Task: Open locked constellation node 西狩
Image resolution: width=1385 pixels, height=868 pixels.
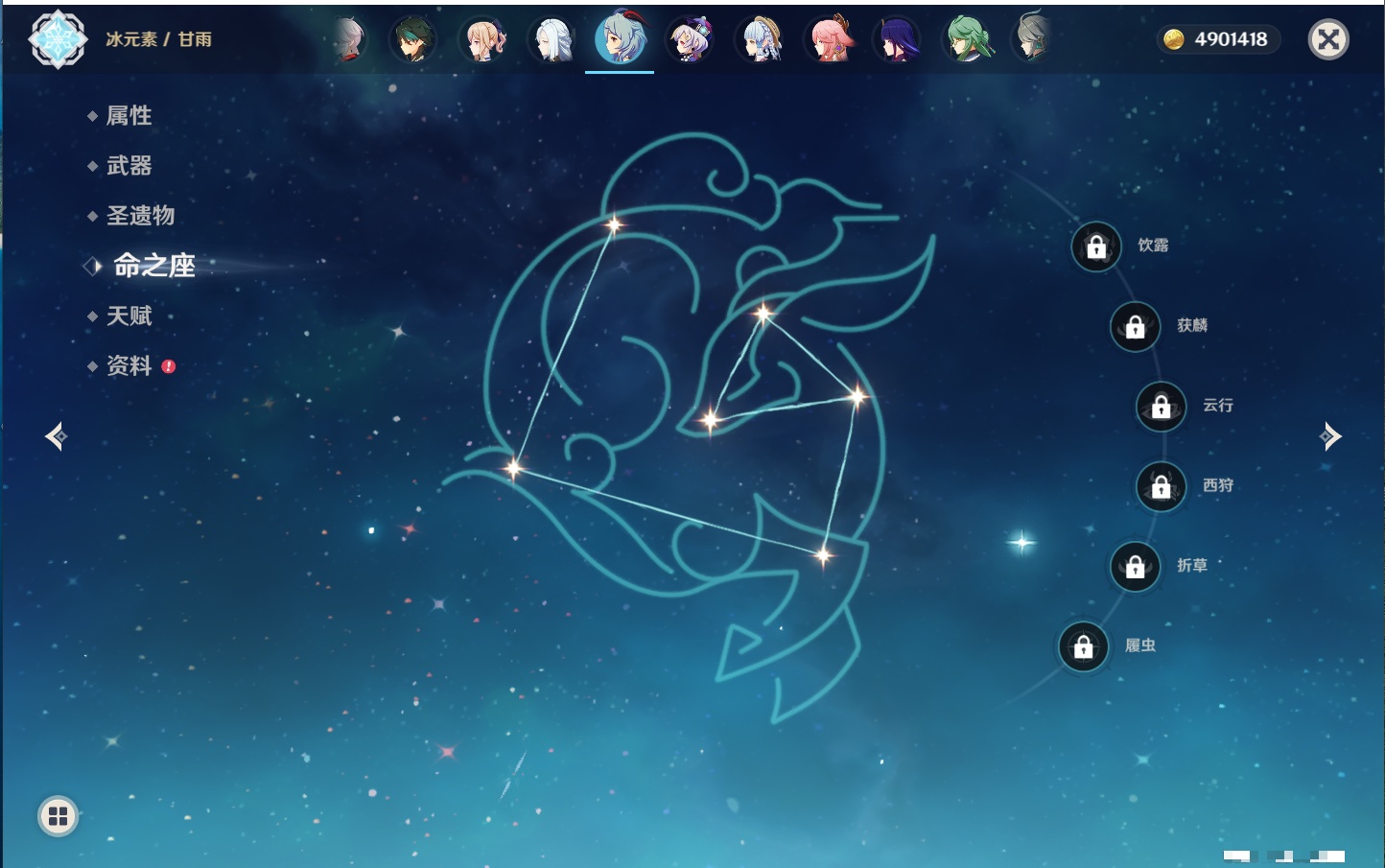Action: 1162,487
